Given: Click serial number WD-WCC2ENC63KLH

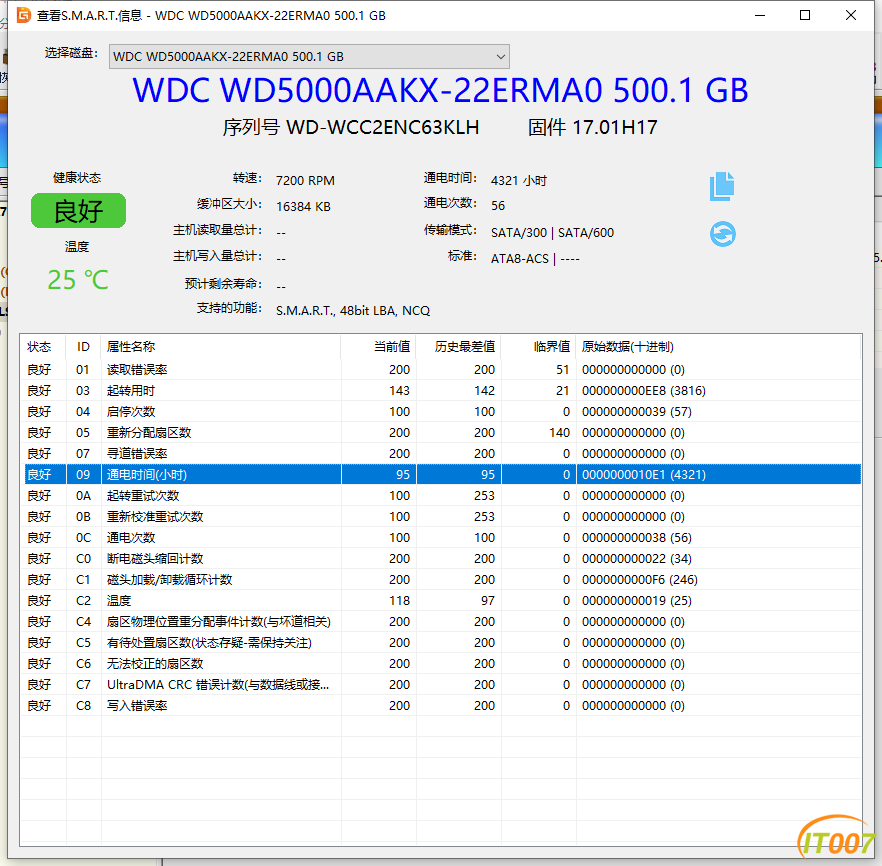Looking at the screenshot, I should click(x=382, y=128).
